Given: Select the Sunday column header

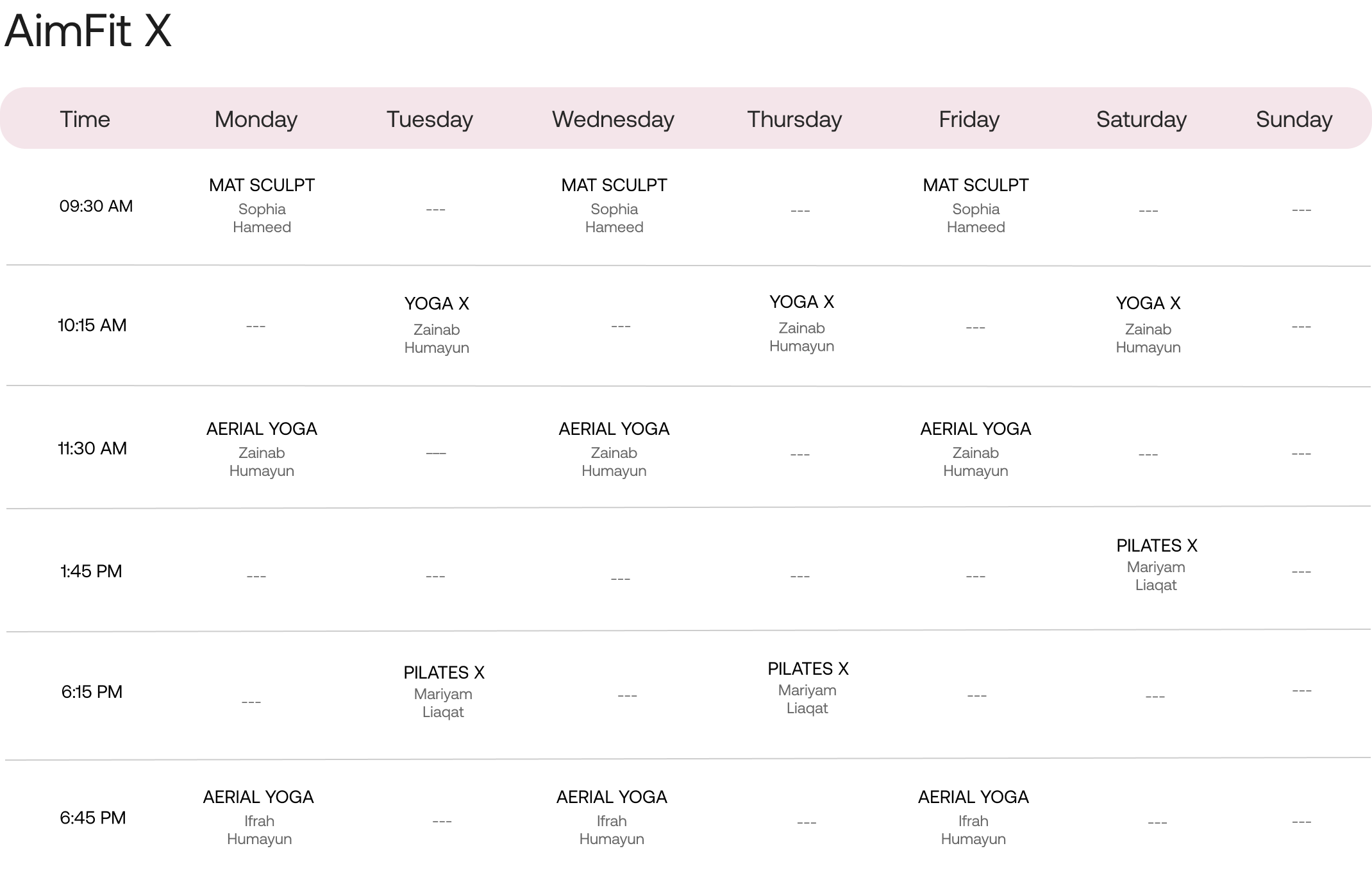Looking at the screenshot, I should (x=1294, y=119).
